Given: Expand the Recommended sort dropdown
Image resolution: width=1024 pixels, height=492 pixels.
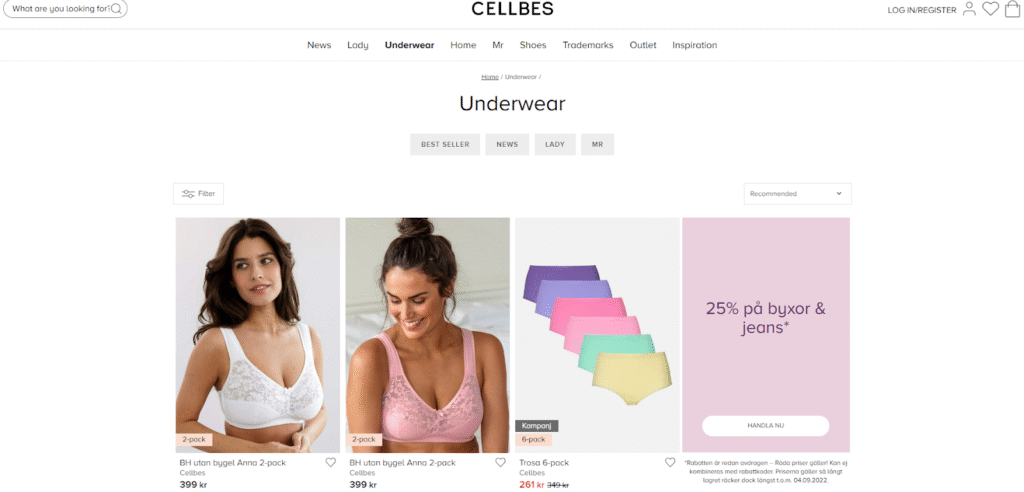Looking at the screenshot, I should (797, 194).
